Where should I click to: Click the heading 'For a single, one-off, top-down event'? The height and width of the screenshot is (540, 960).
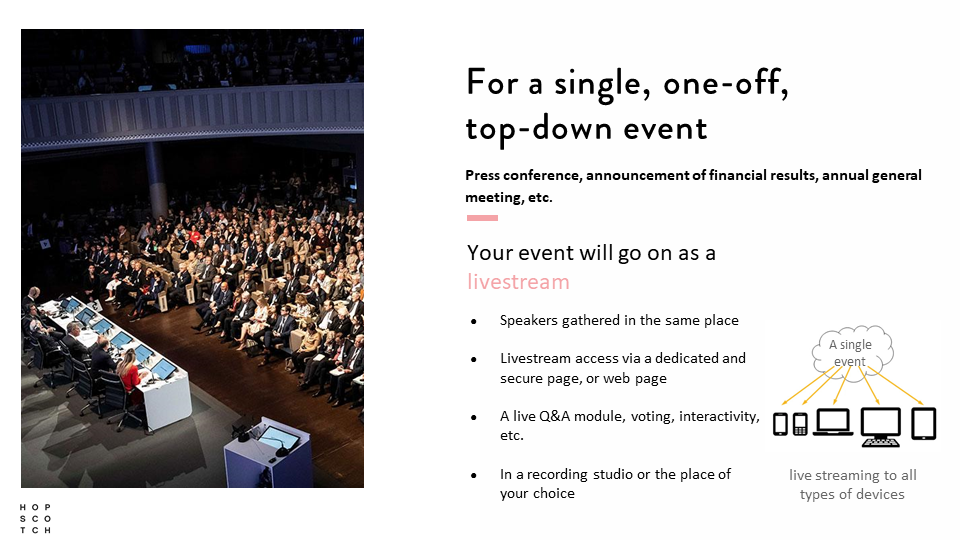[x=627, y=106]
